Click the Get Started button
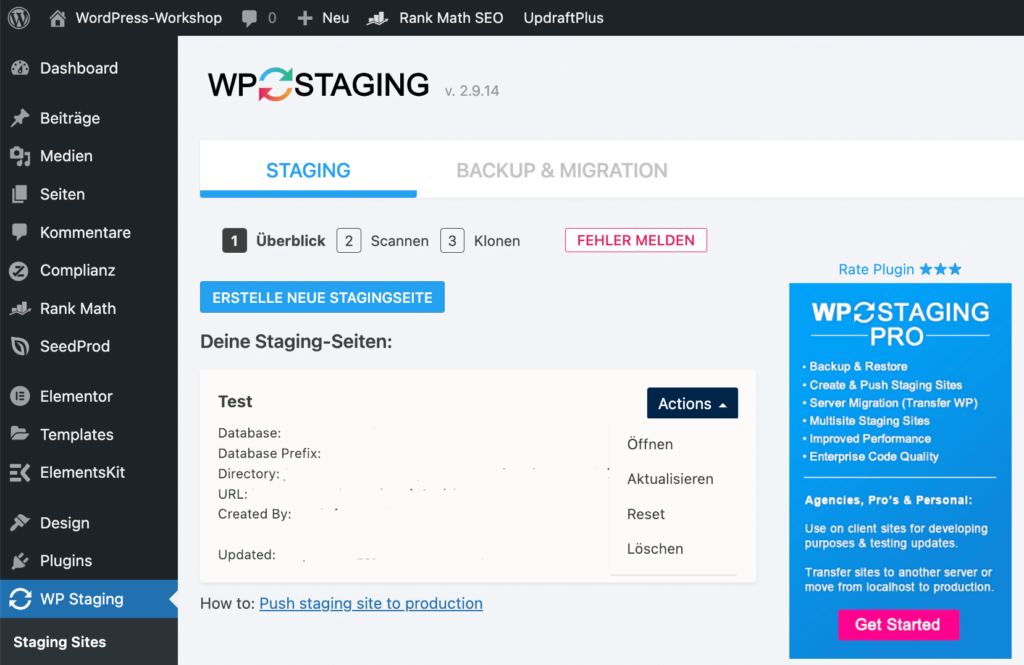 point(898,624)
